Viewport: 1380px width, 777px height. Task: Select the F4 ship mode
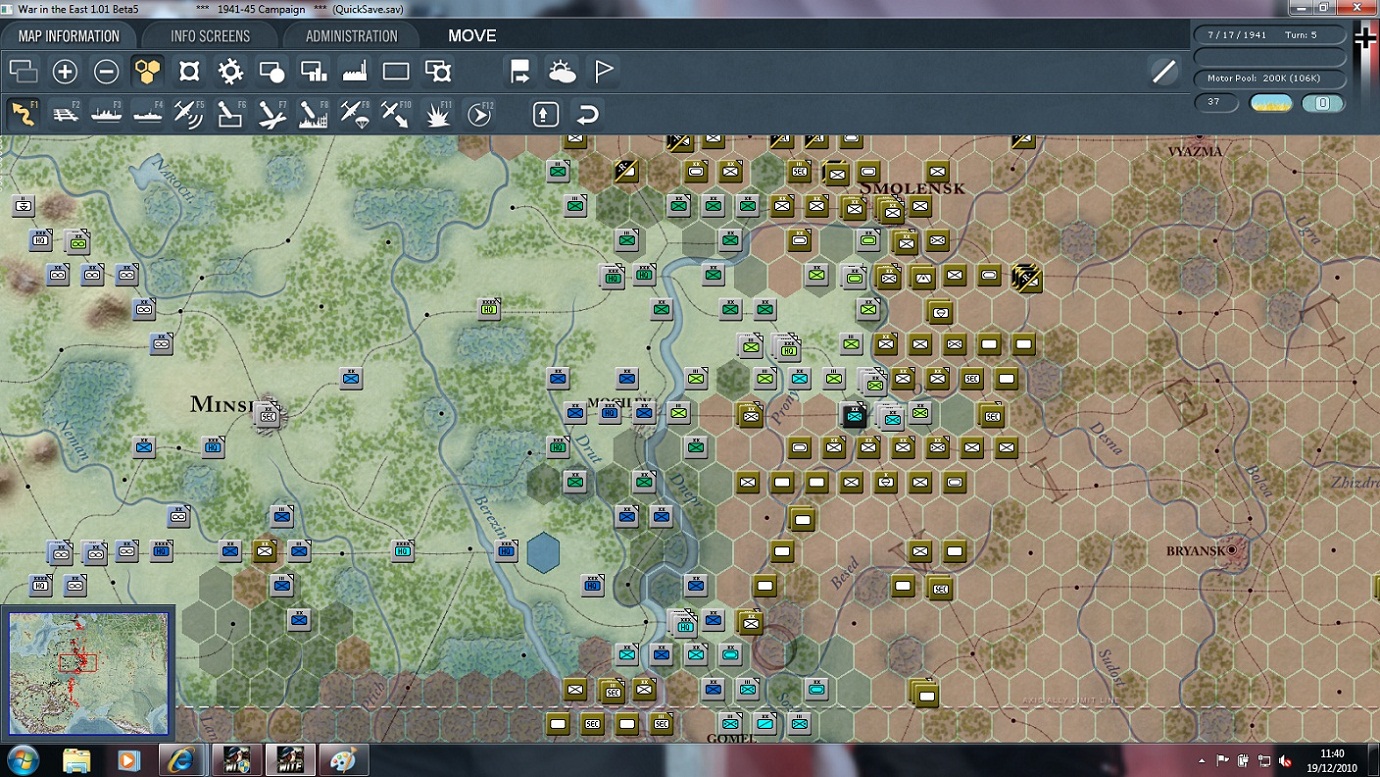148,114
